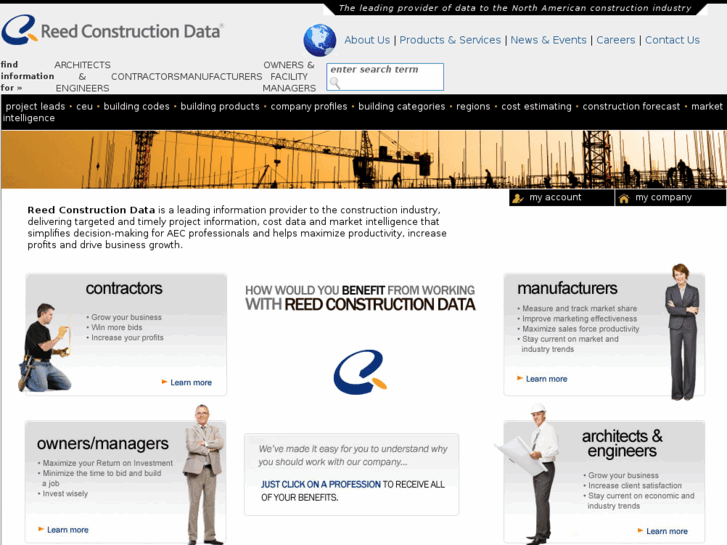The width and height of the screenshot is (727, 545).
Task: Click the my account person icon
Action: 517,199
